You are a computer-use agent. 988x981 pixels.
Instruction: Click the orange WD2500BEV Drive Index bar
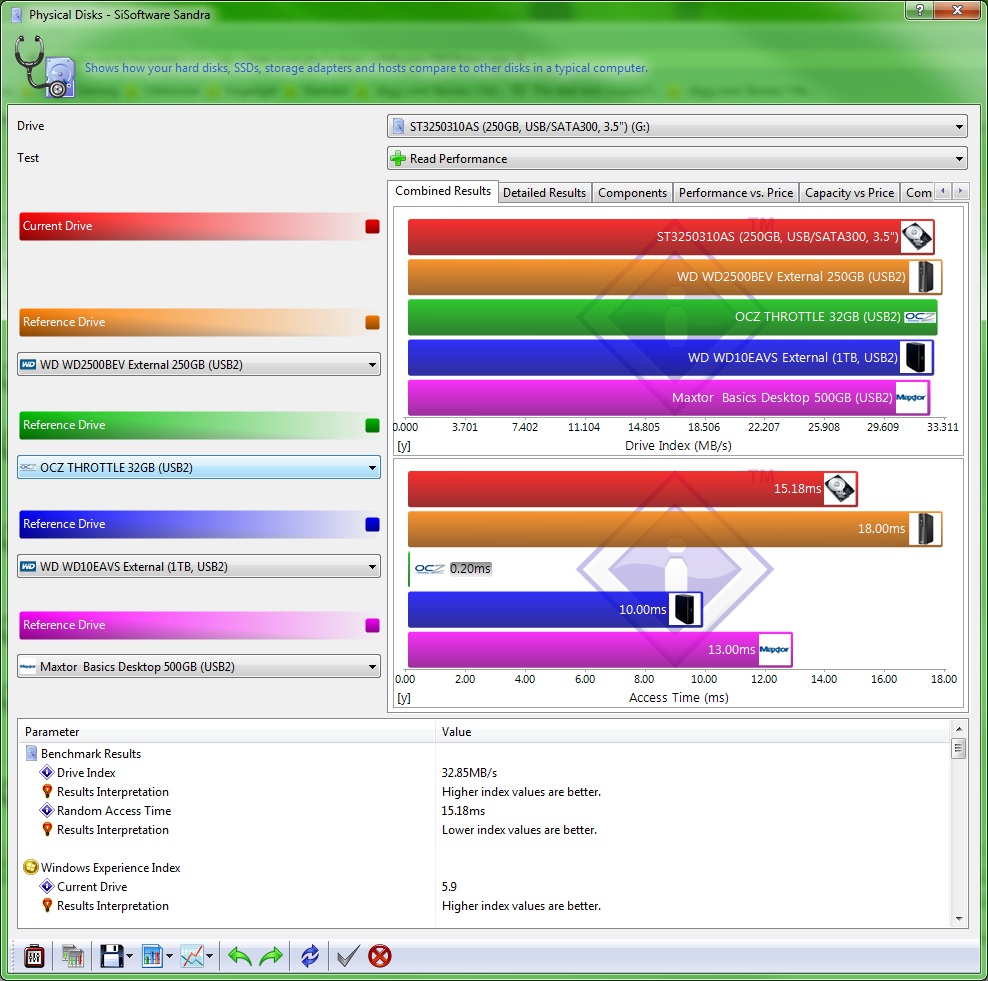(x=675, y=277)
